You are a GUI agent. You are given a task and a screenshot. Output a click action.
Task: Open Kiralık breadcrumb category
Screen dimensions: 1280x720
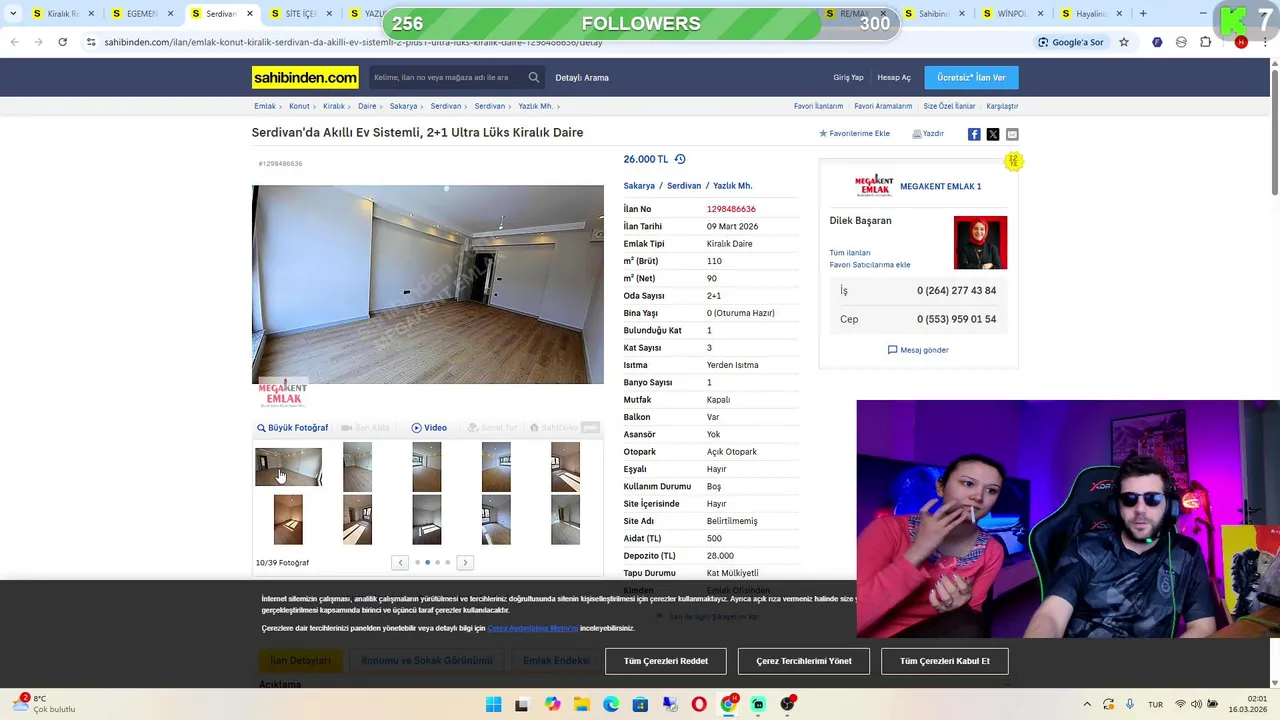pos(334,106)
